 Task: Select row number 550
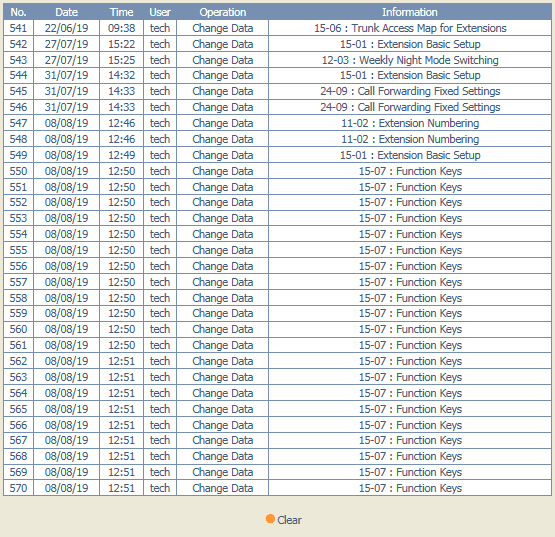(18, 171)
